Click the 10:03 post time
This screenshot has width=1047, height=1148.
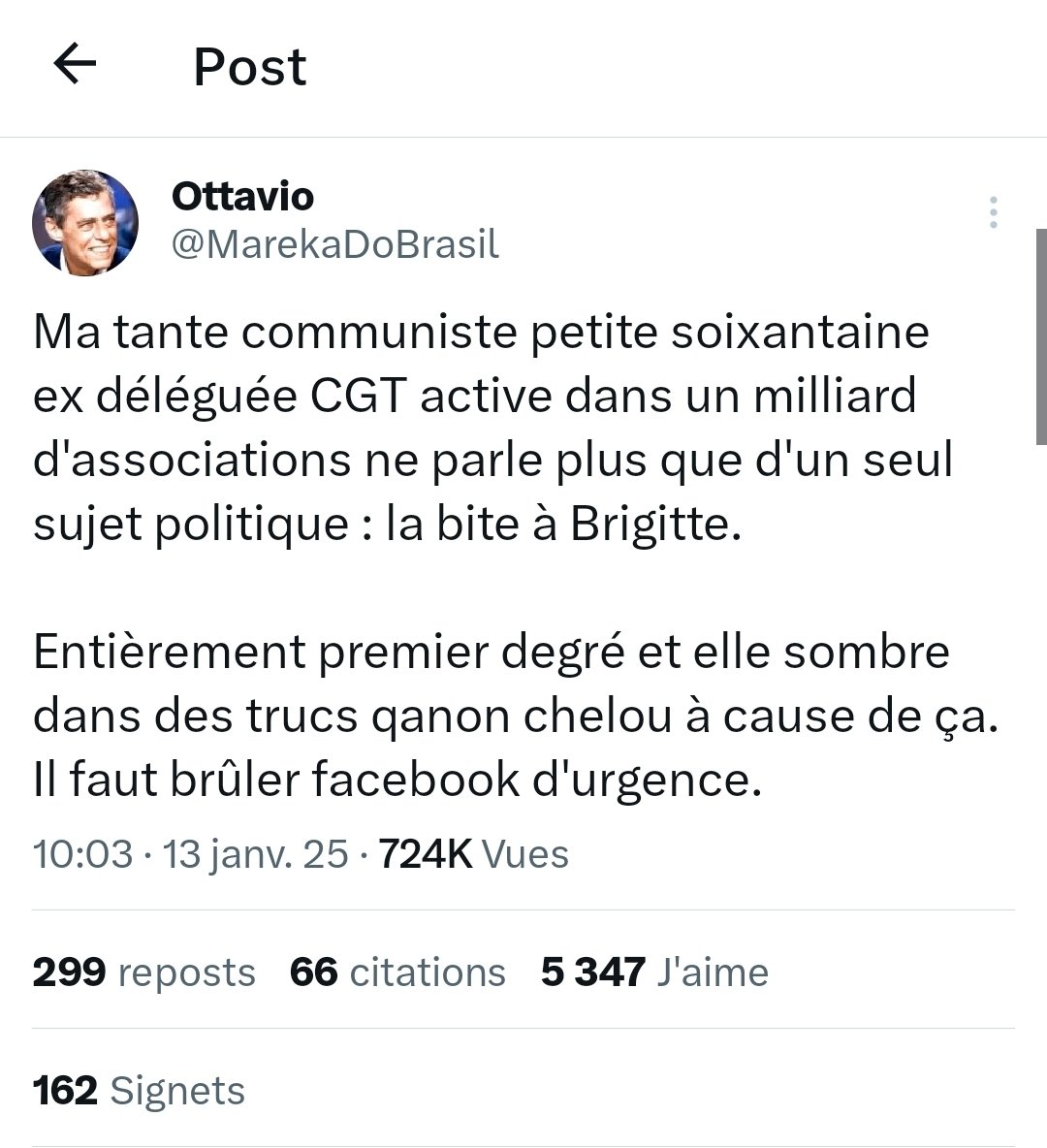click(x=82, y=854)
